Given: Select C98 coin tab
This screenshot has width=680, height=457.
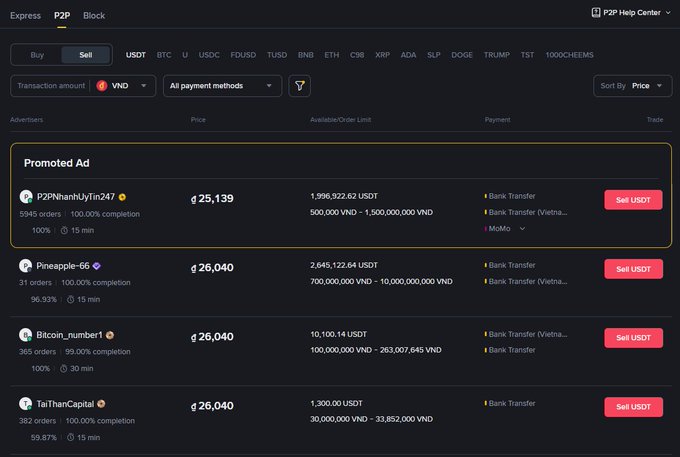Looking at the screenshot, I should pos(357,55).
